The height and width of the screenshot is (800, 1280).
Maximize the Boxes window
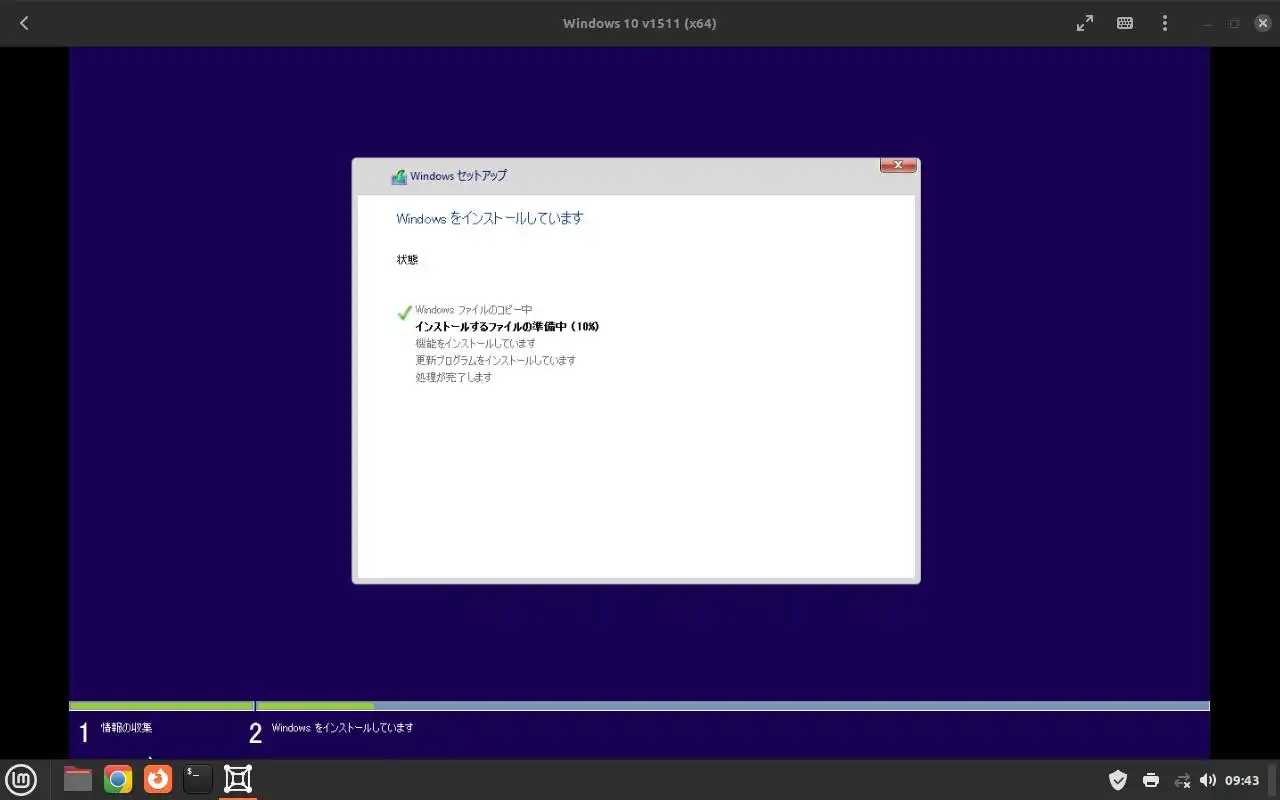click(1234, 23)
